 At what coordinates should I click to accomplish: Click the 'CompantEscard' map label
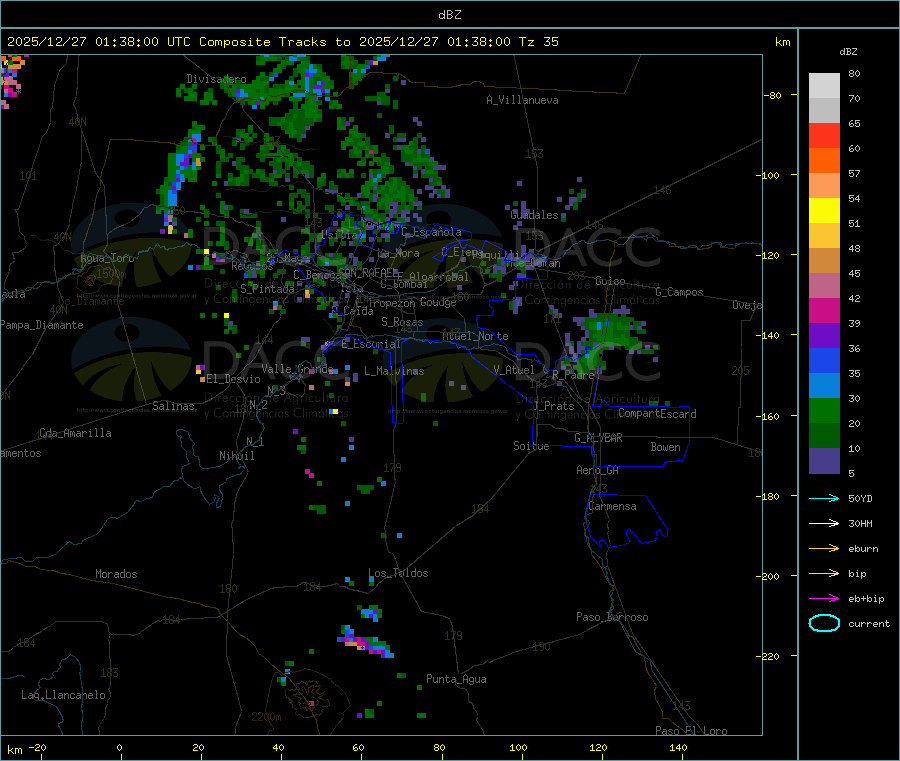click(657, 413)
